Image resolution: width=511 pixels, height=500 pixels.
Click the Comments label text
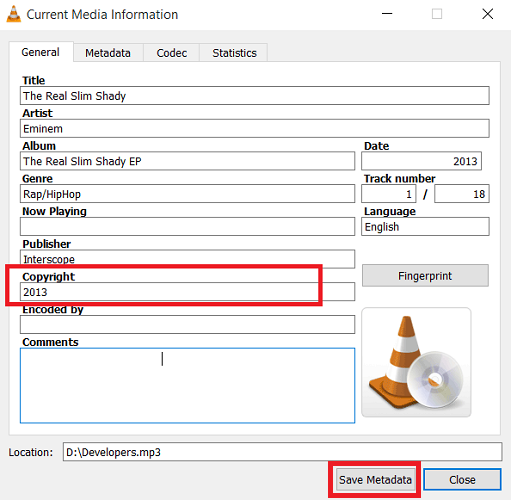[x=50, y=342]
